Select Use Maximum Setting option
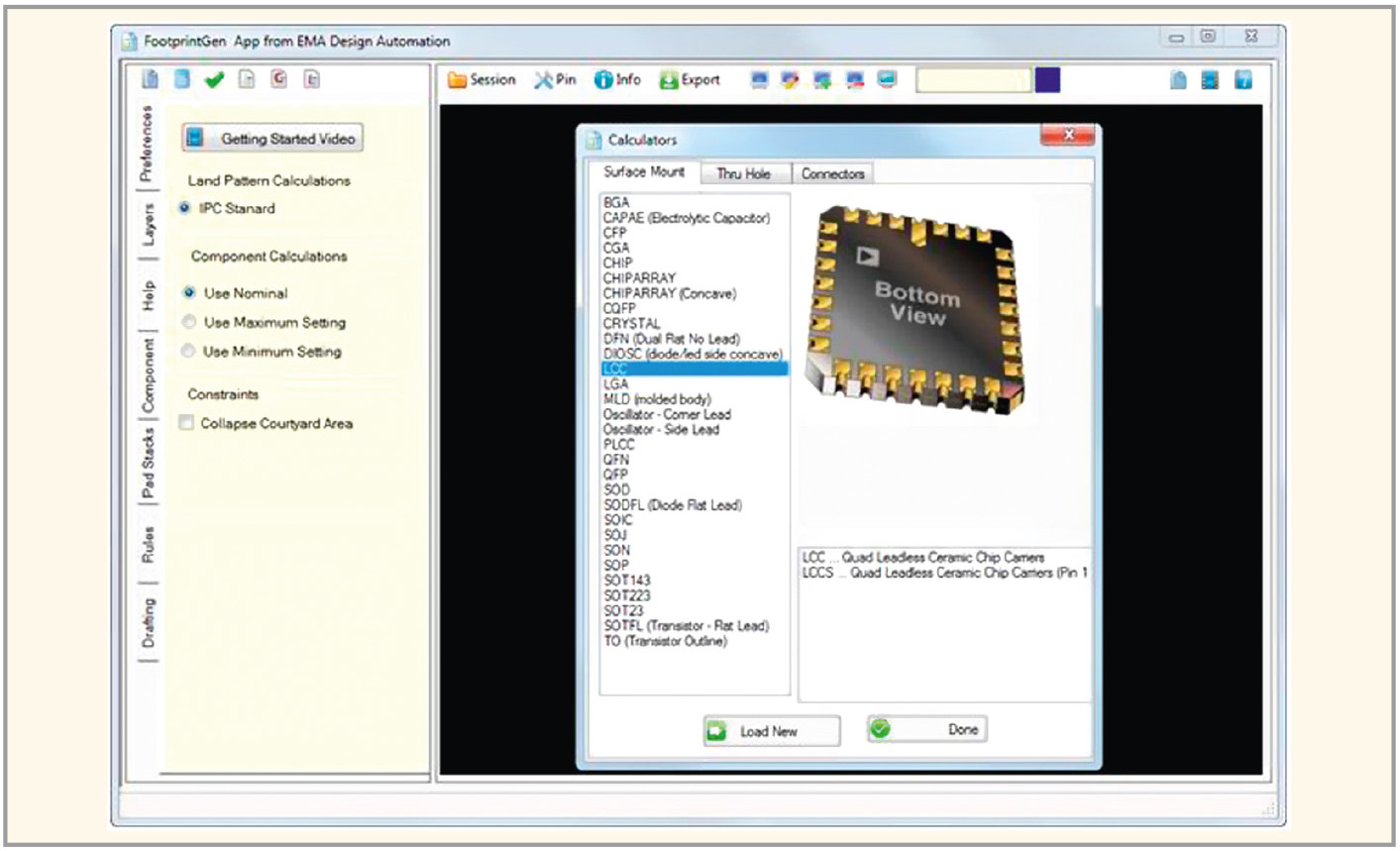1400x851 pixels. [x=189, y=322]
